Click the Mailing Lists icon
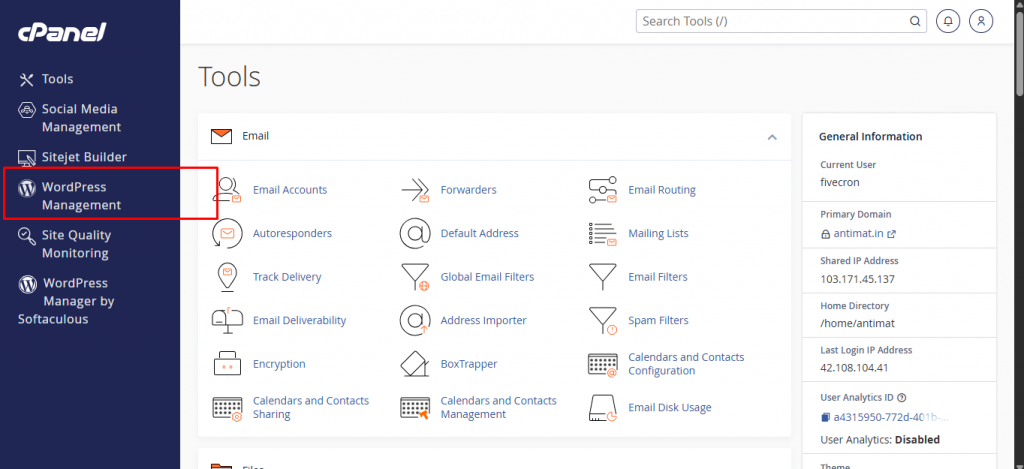1024x469 pixels. [x=603, y=234]
